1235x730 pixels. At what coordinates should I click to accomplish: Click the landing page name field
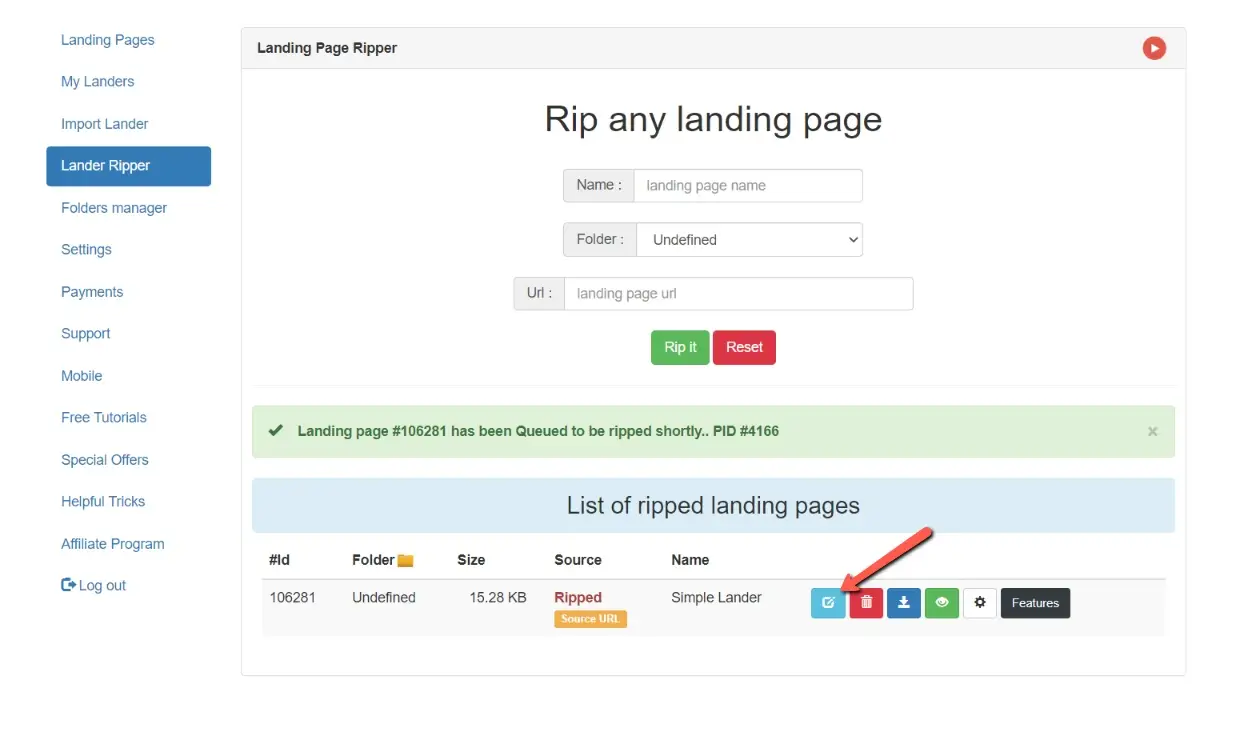point(747,185)
